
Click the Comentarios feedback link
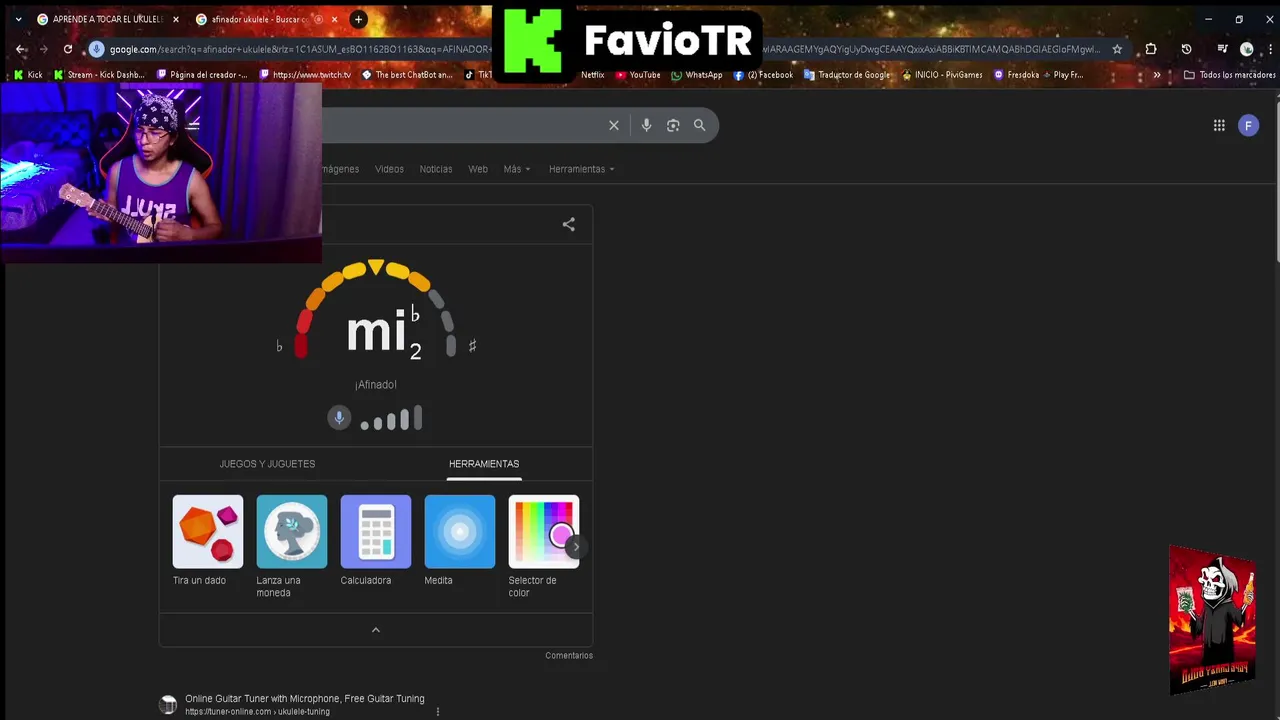click(x=569, y=656)
